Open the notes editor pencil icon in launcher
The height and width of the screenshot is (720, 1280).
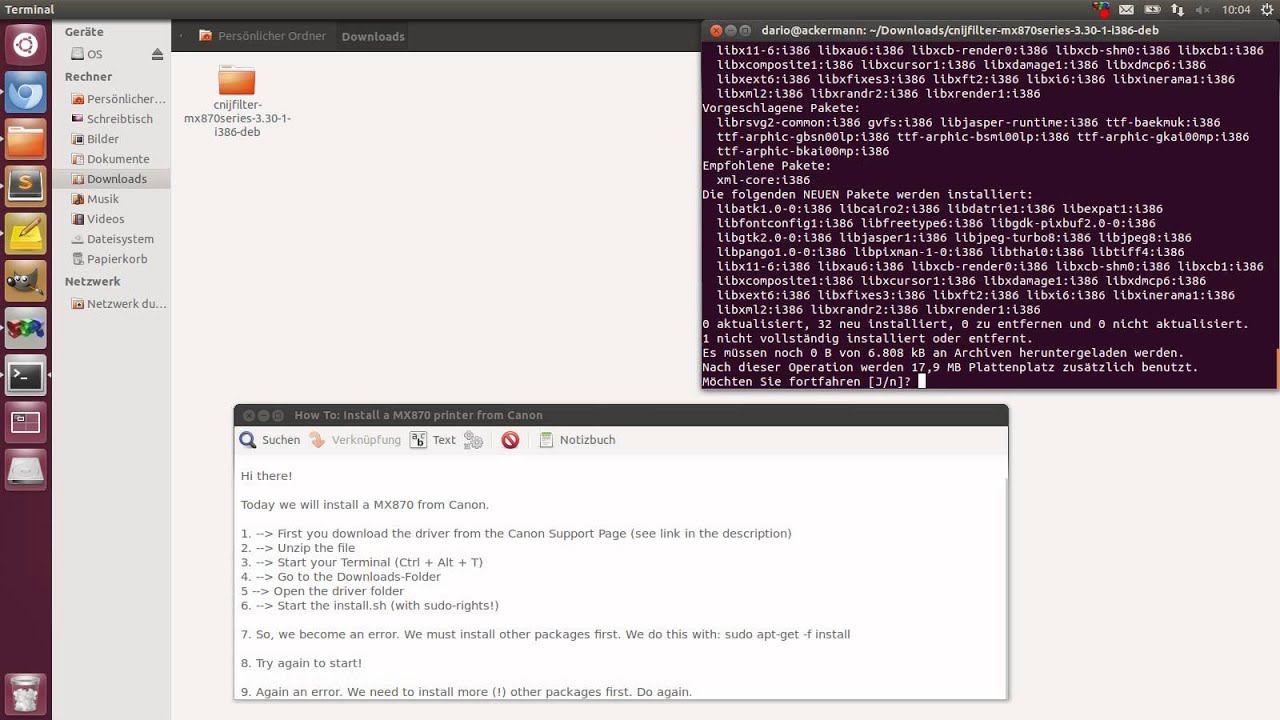point(26,234)
